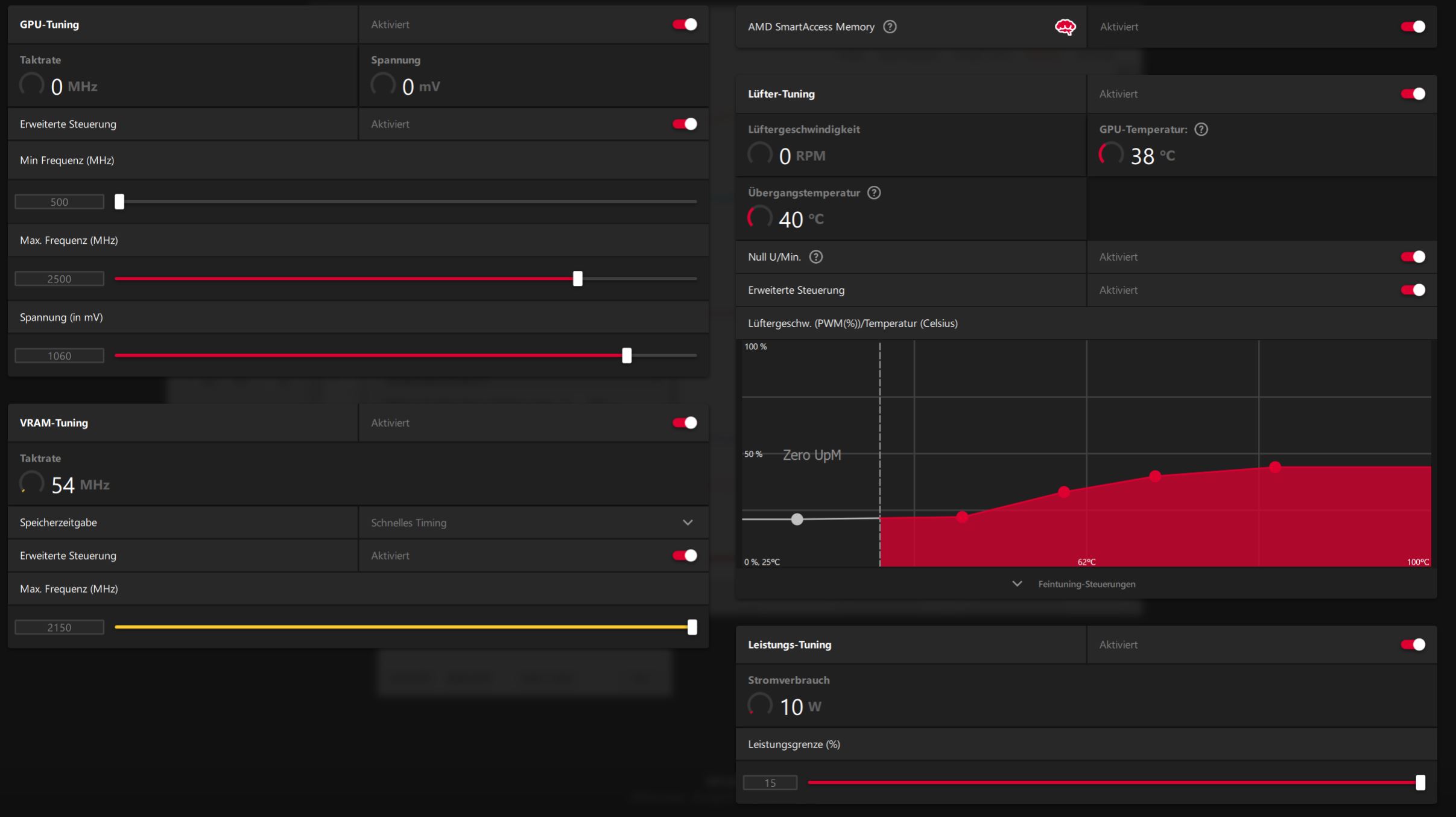
Task: Toggle the Lüfter-Tuning switch off
Action: 1413,94
